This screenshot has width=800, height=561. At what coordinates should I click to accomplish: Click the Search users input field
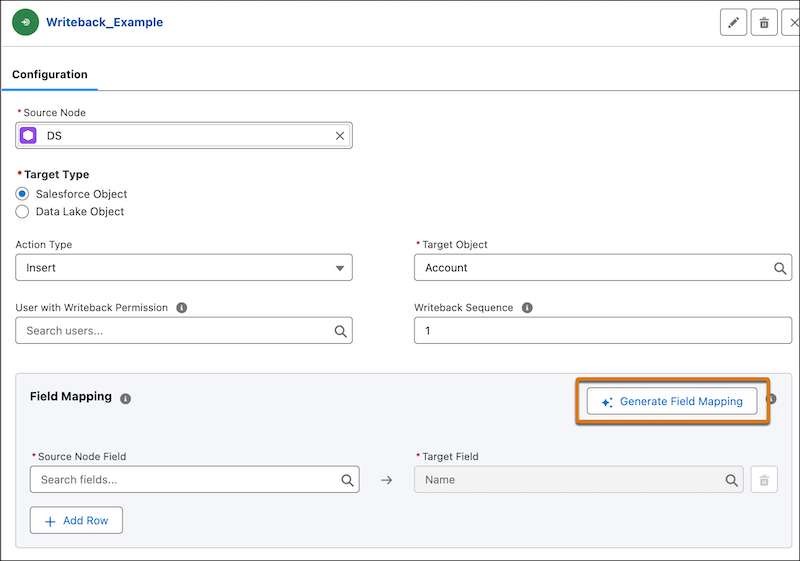(x=184, y=330)
